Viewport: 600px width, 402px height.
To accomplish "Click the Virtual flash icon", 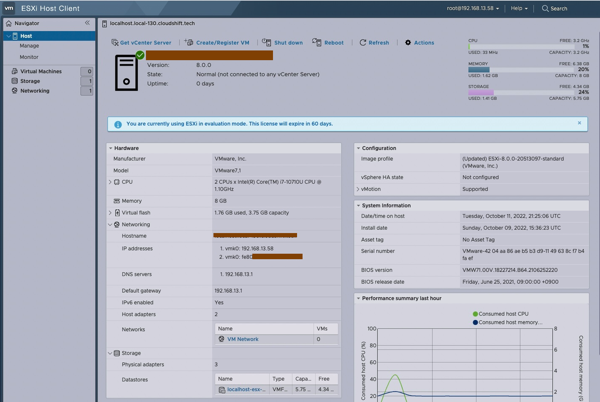I will (117, 213).
